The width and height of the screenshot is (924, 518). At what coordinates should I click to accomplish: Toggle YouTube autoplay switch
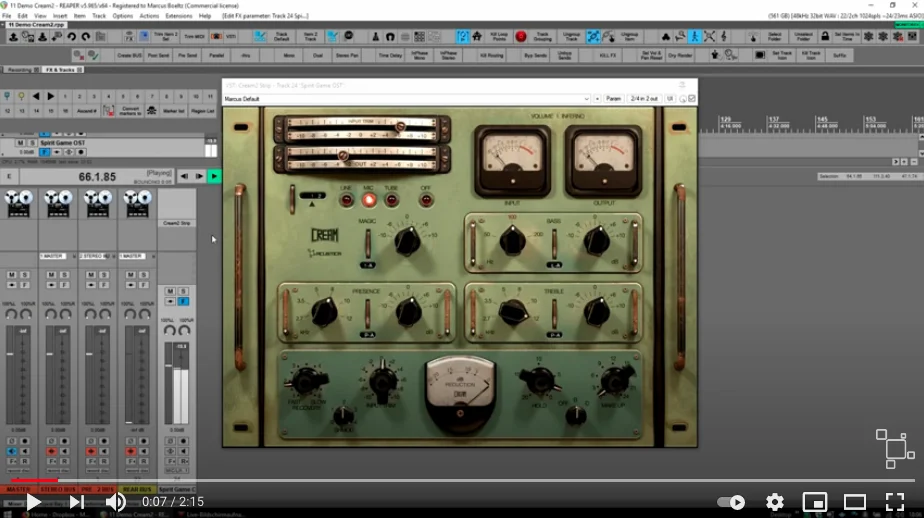tap(731, 502)
